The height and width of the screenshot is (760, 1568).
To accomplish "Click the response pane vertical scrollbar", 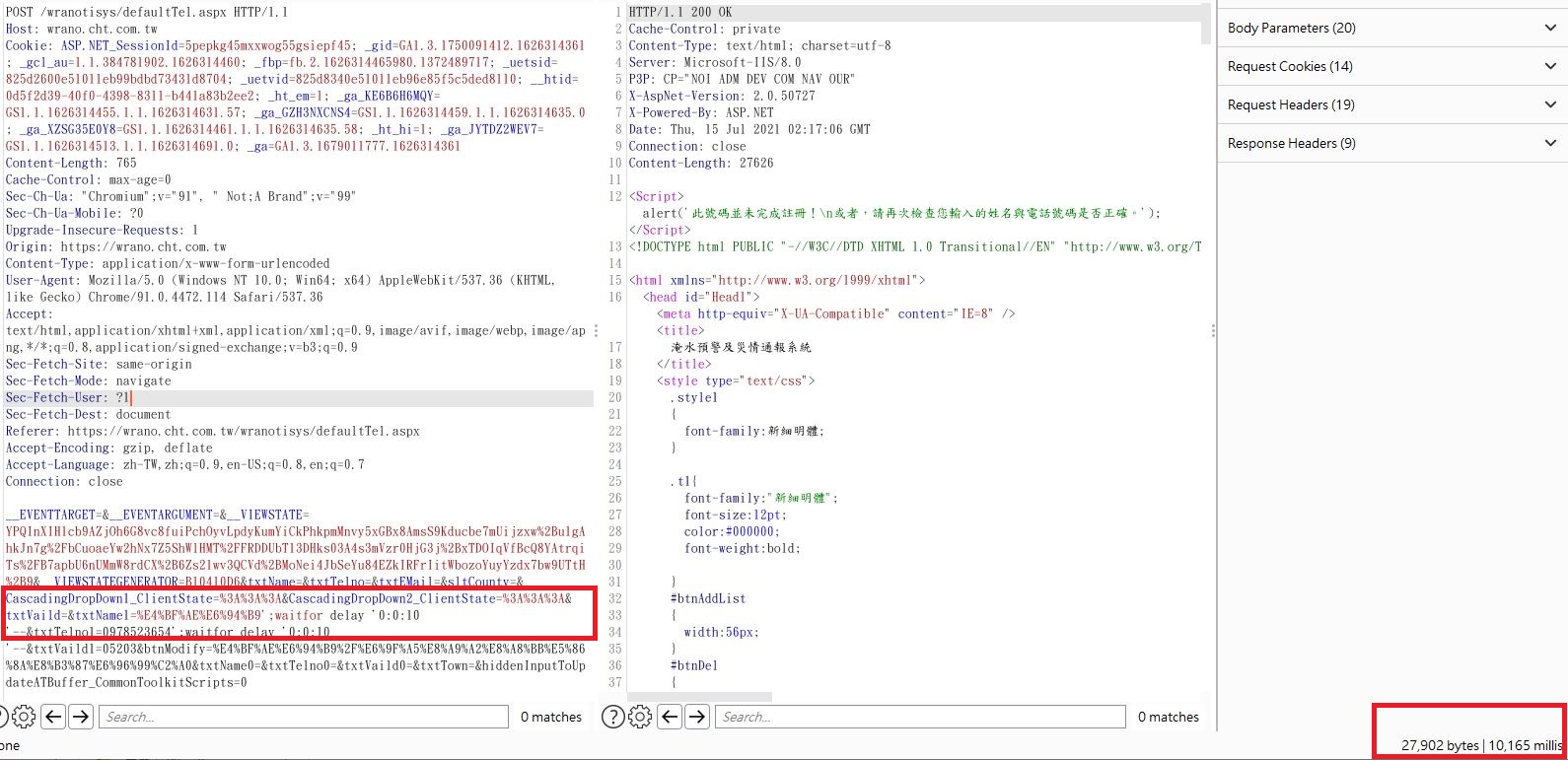I will (x=1207, y=25).
